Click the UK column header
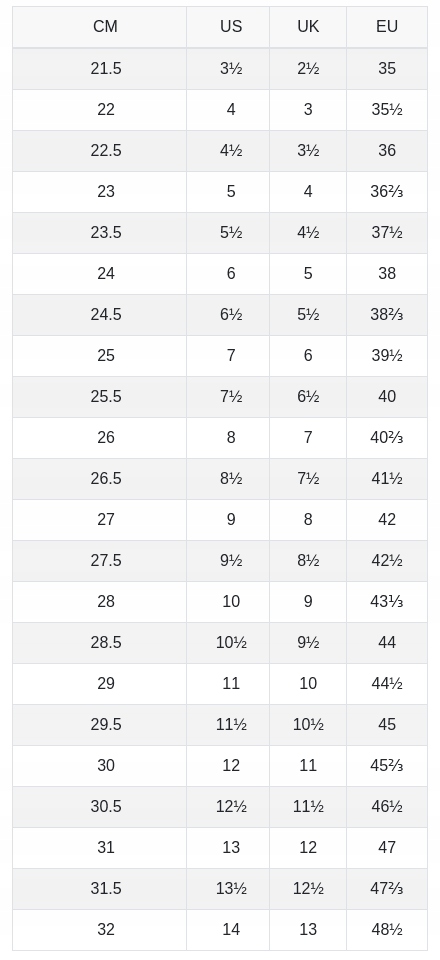440x960 pixels. pyautogui.click(x=308, y=27)
